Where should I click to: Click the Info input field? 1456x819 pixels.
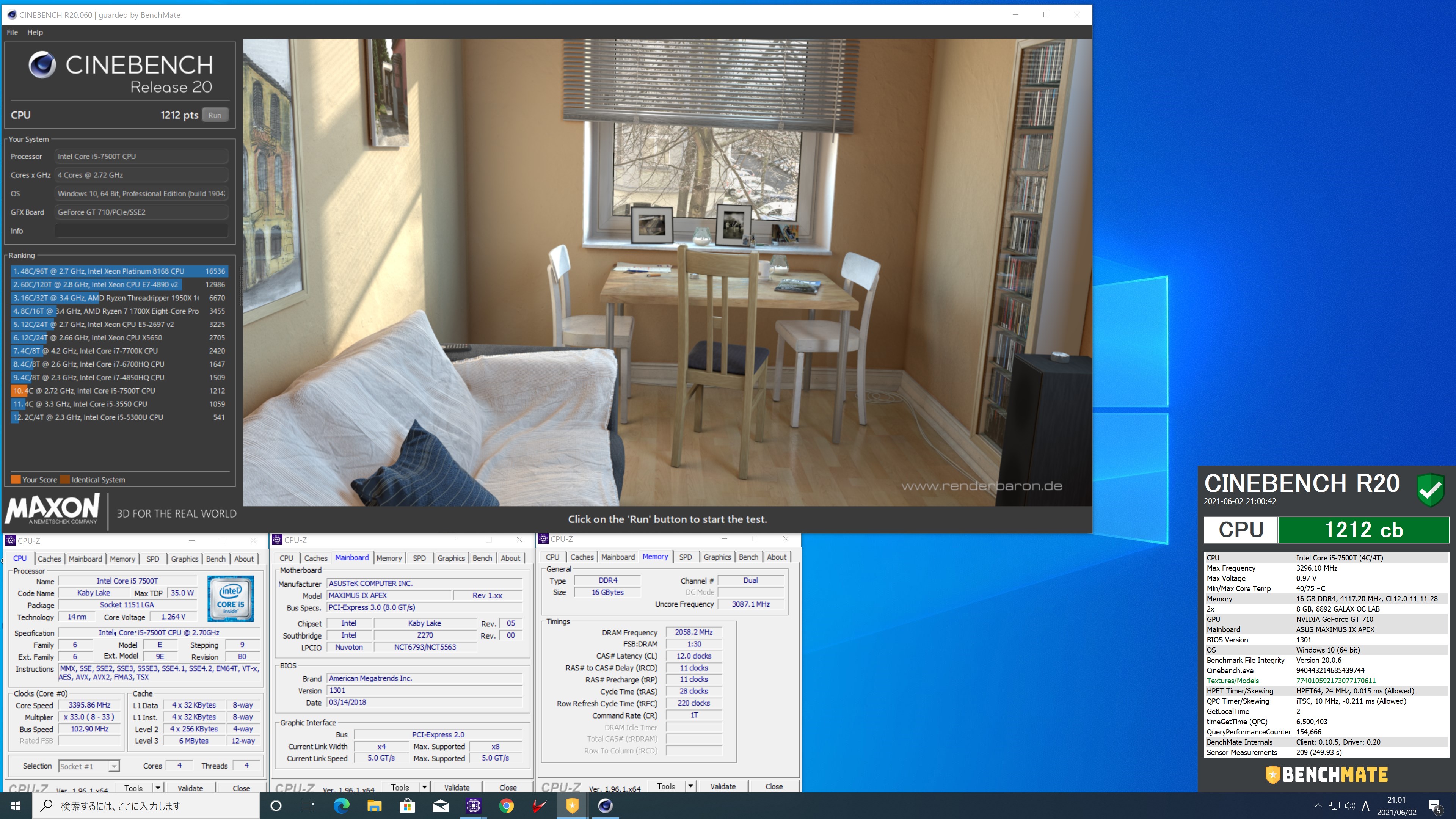tap(141, 231)
